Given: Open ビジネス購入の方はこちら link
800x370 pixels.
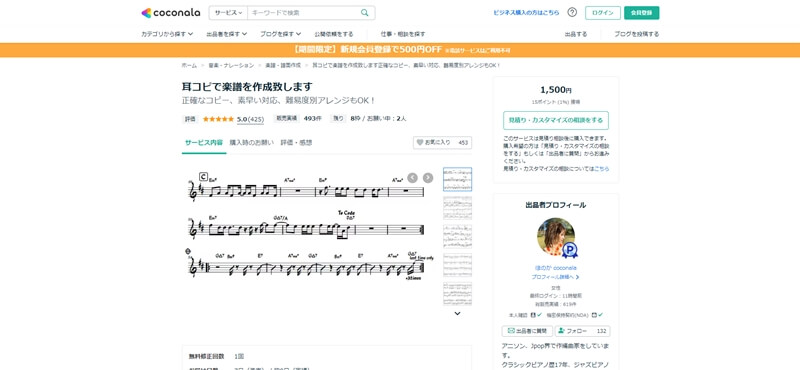Looking at the screenshot, I should (526, 13).
